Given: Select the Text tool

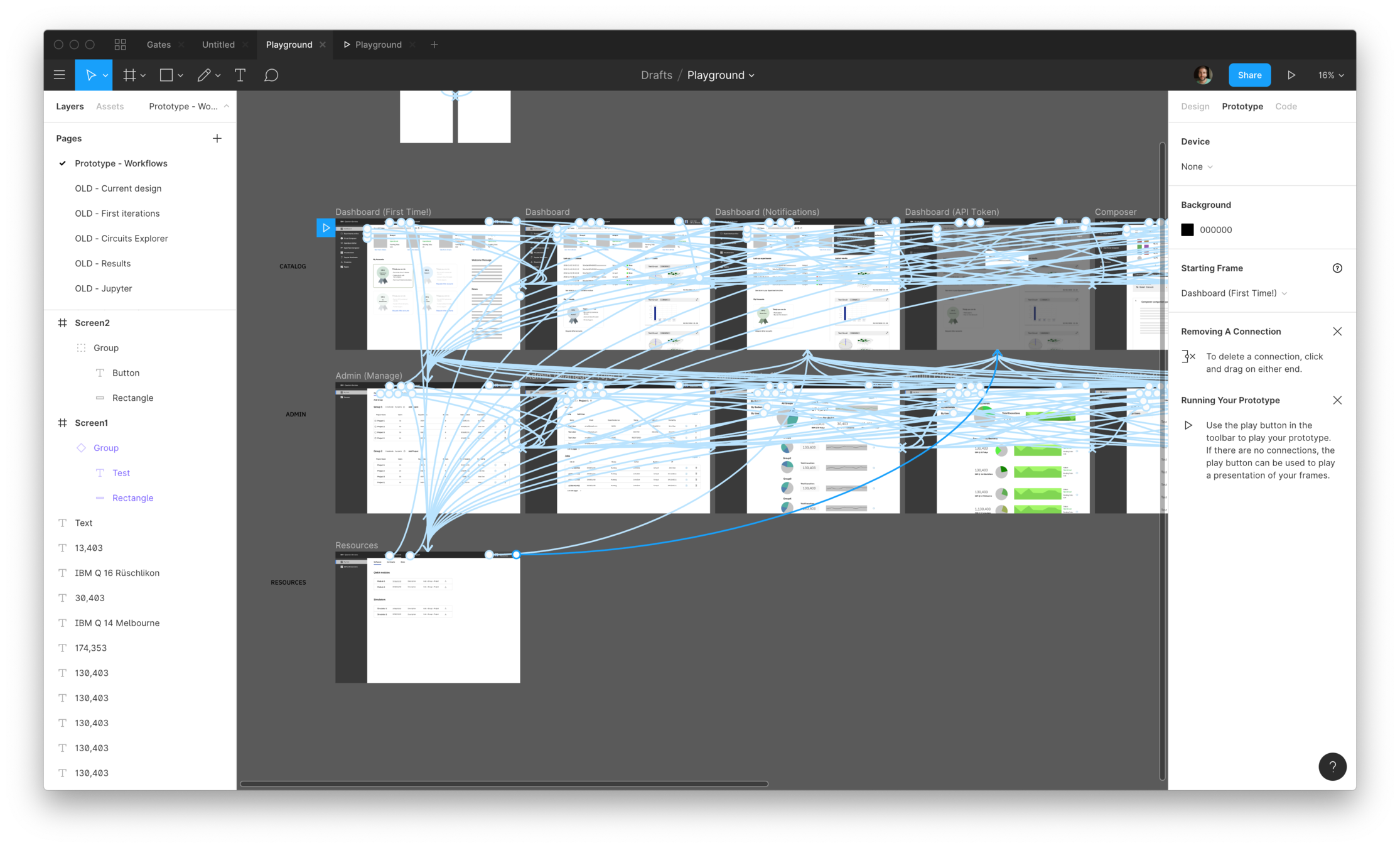Looking at the screenshot, I should pos(240,75).
